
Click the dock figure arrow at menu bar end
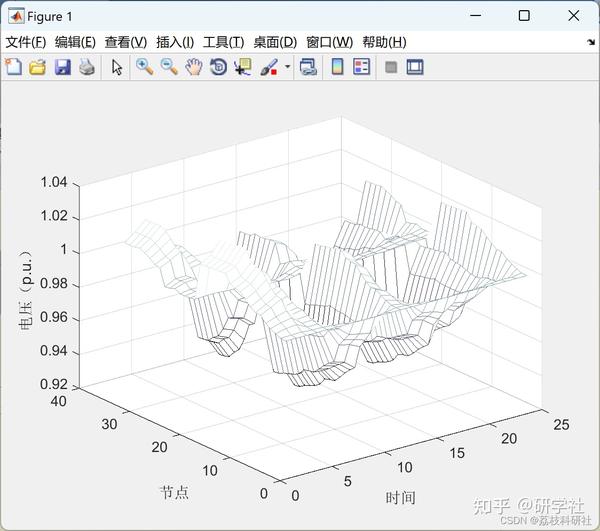coord(591,42)
